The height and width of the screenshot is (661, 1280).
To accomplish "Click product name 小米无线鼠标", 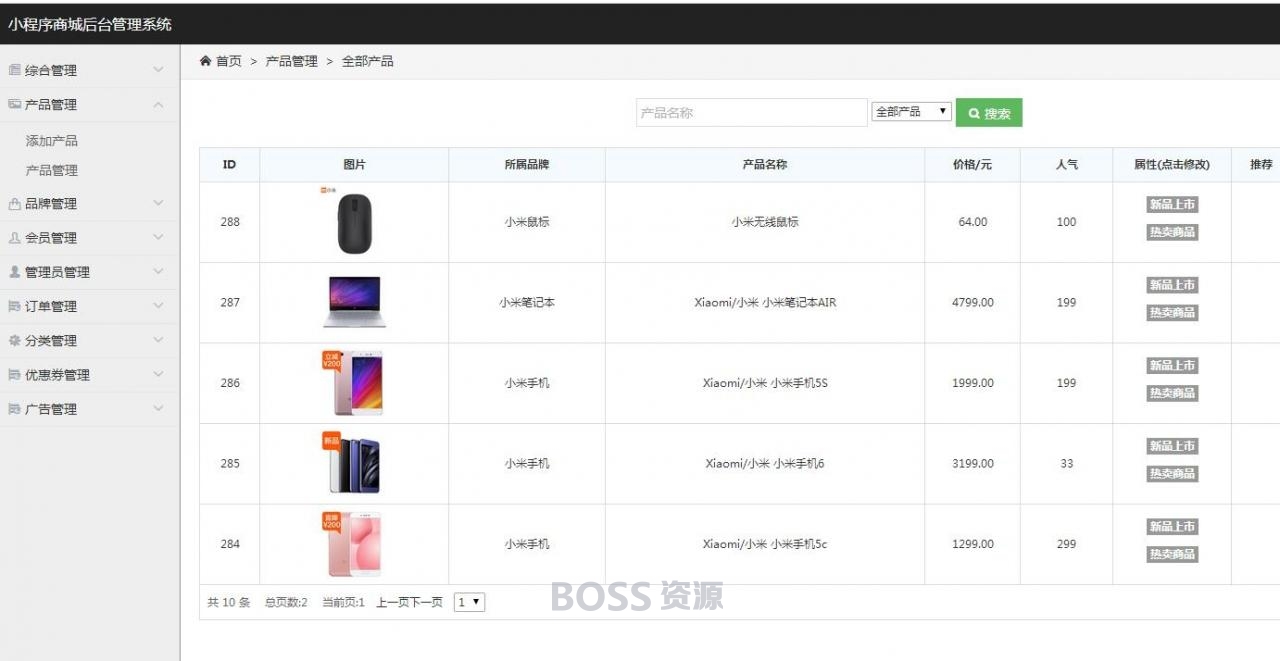I will pos(765,222).
